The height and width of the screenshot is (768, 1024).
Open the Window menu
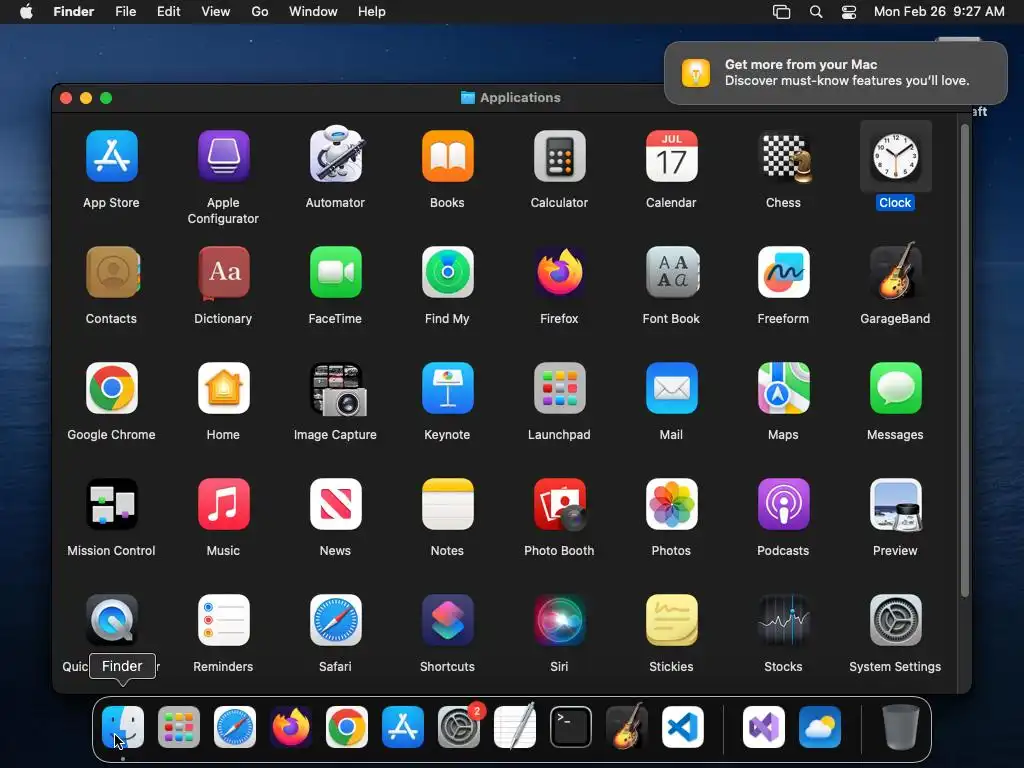click(x=313, y=12)
